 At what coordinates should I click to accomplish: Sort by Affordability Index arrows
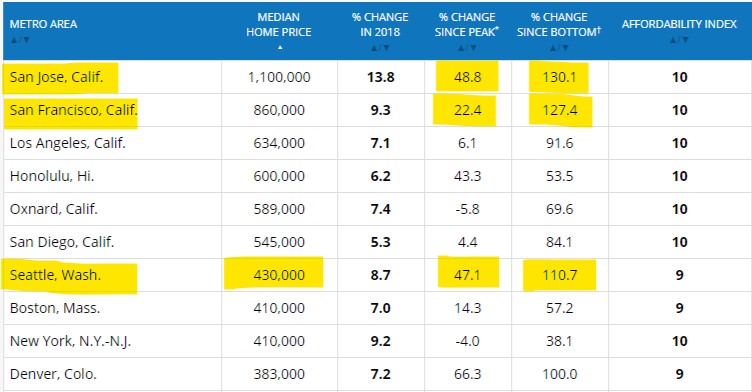point(679,40)
